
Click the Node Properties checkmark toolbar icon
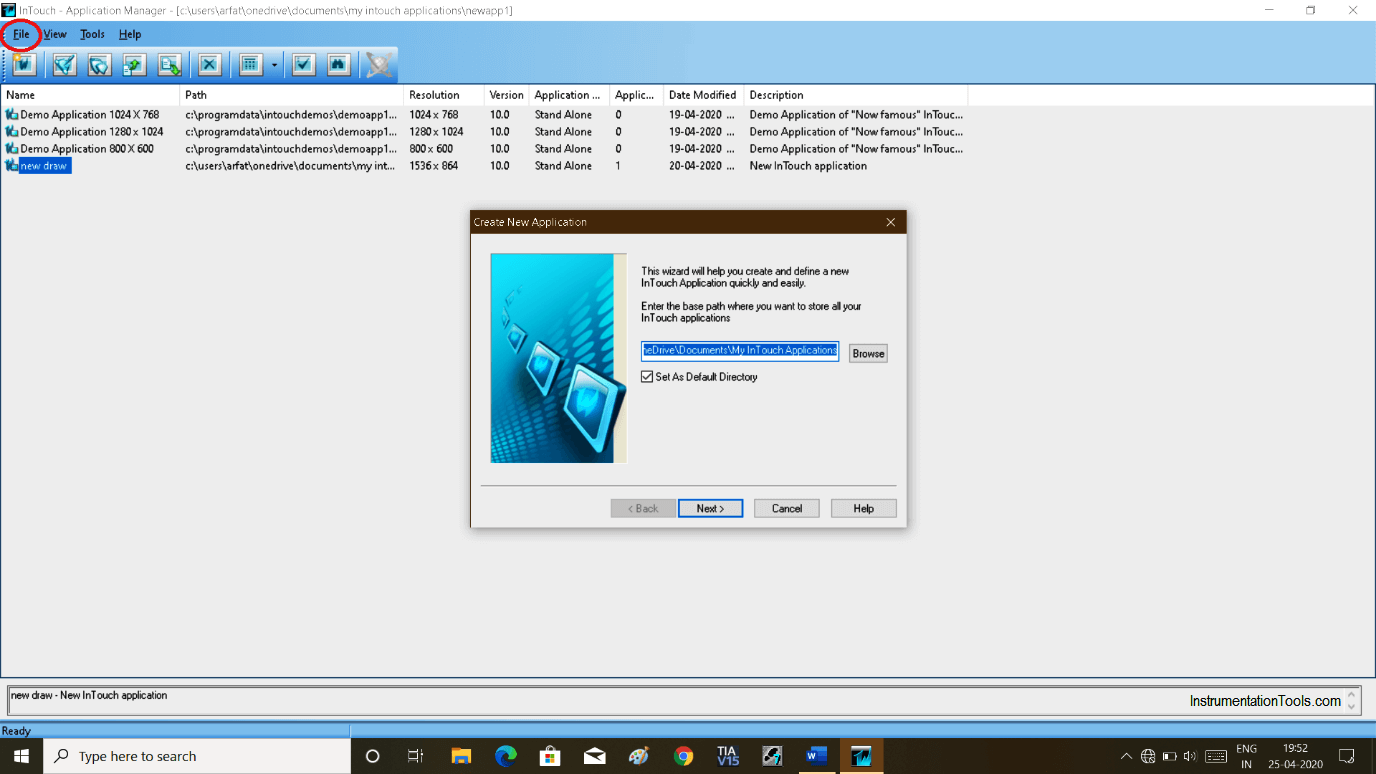point(304,65)
